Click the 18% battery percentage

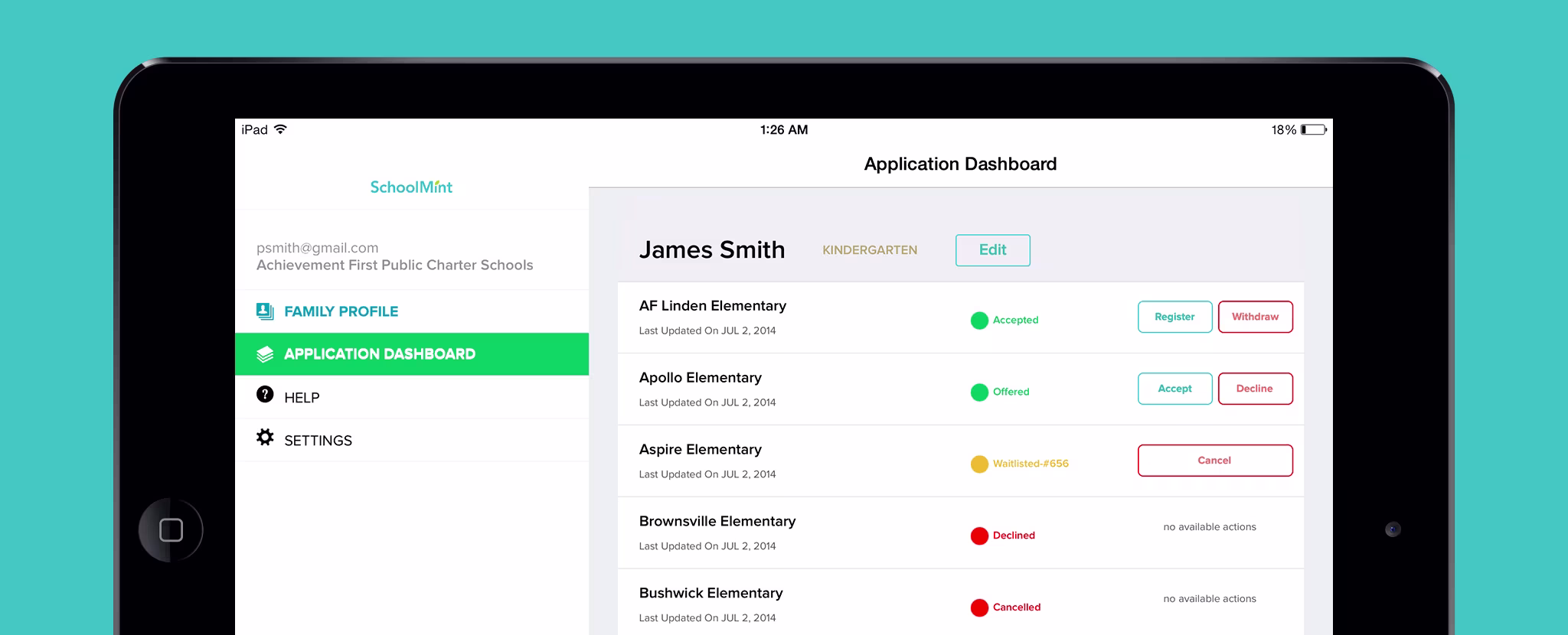pyautogui.click(x=1284, y=130)
